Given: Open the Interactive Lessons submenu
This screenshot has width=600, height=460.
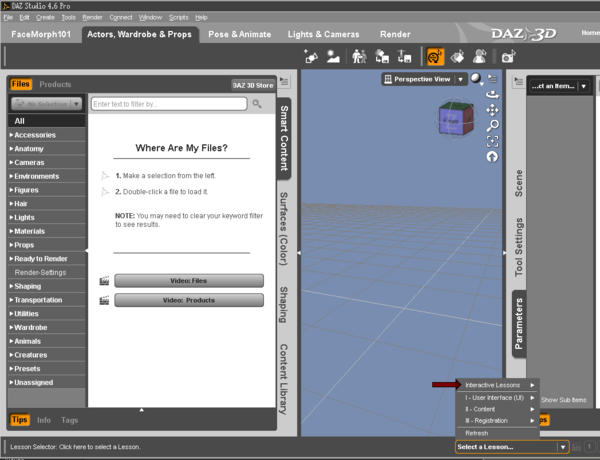Looking at the screenshot, I should coord(497,385).
